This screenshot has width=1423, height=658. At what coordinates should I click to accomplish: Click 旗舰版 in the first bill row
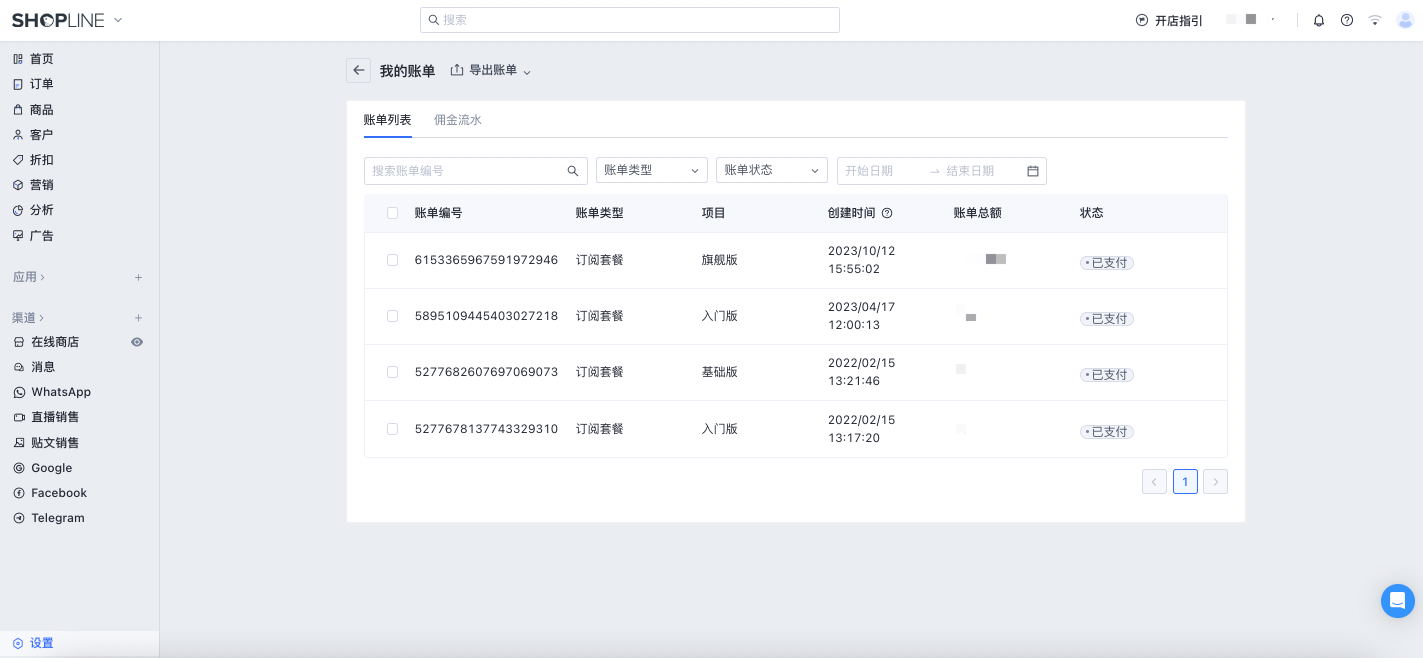pos(719,260)
